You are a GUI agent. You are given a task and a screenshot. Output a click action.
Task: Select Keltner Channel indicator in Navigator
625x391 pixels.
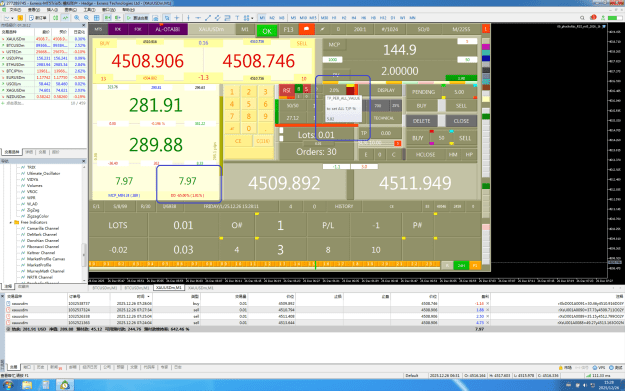[41, 253]
